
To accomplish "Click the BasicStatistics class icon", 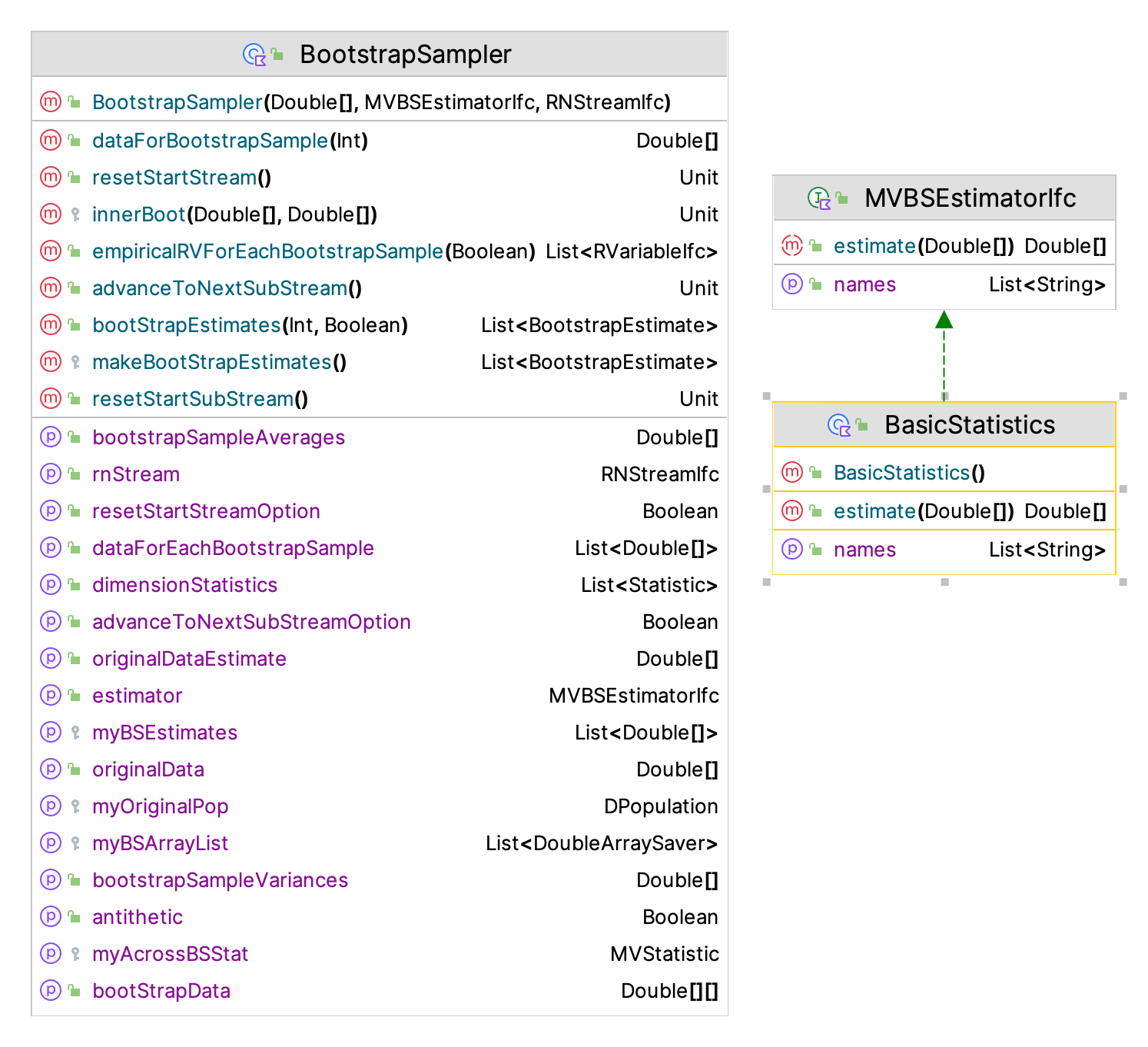I will click(x=839, y=425).
